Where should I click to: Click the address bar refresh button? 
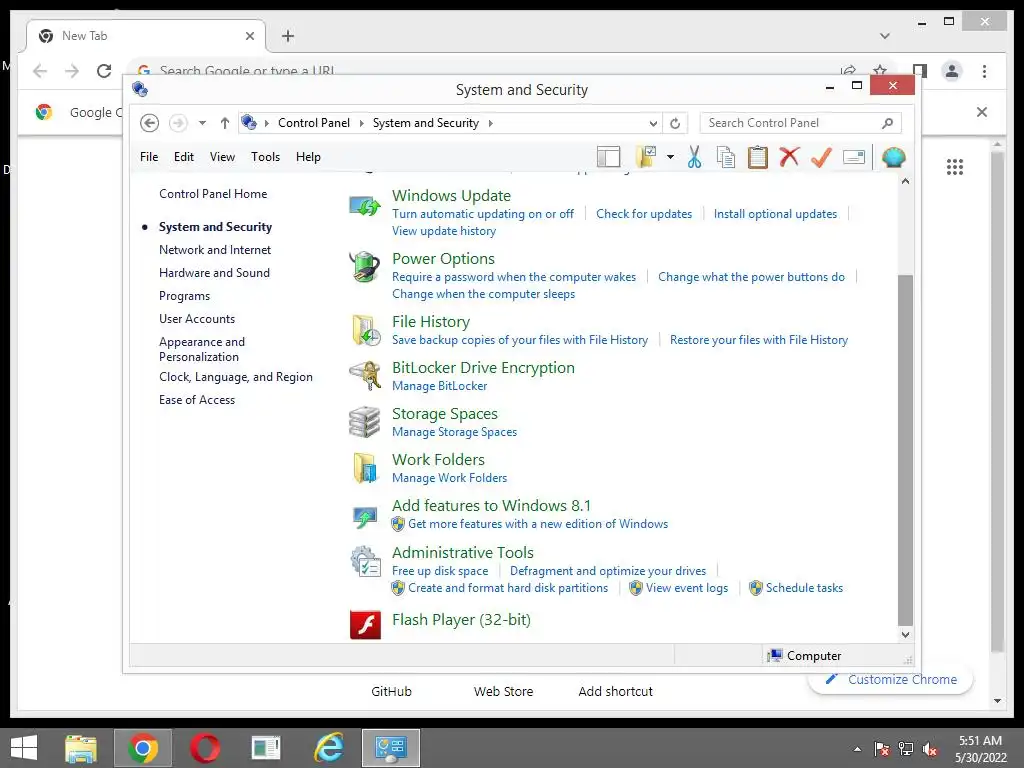tap(675, 123)
